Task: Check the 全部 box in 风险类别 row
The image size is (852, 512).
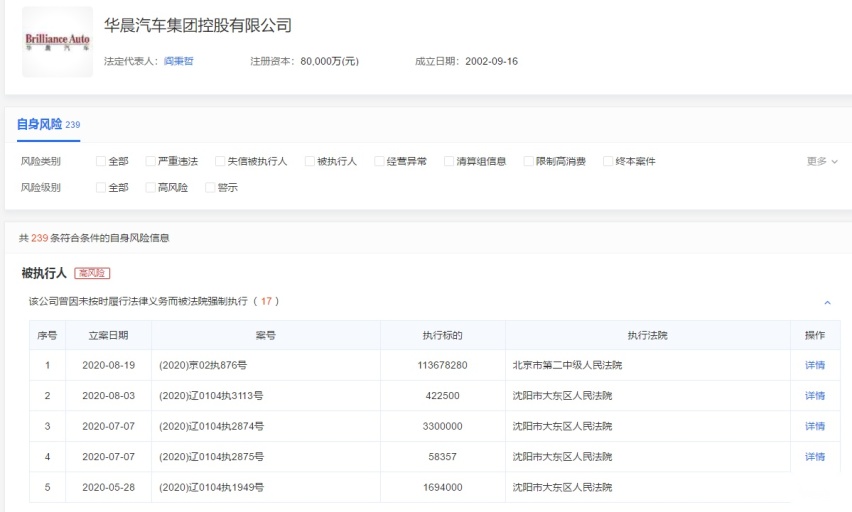Action: tap(101, 161)
